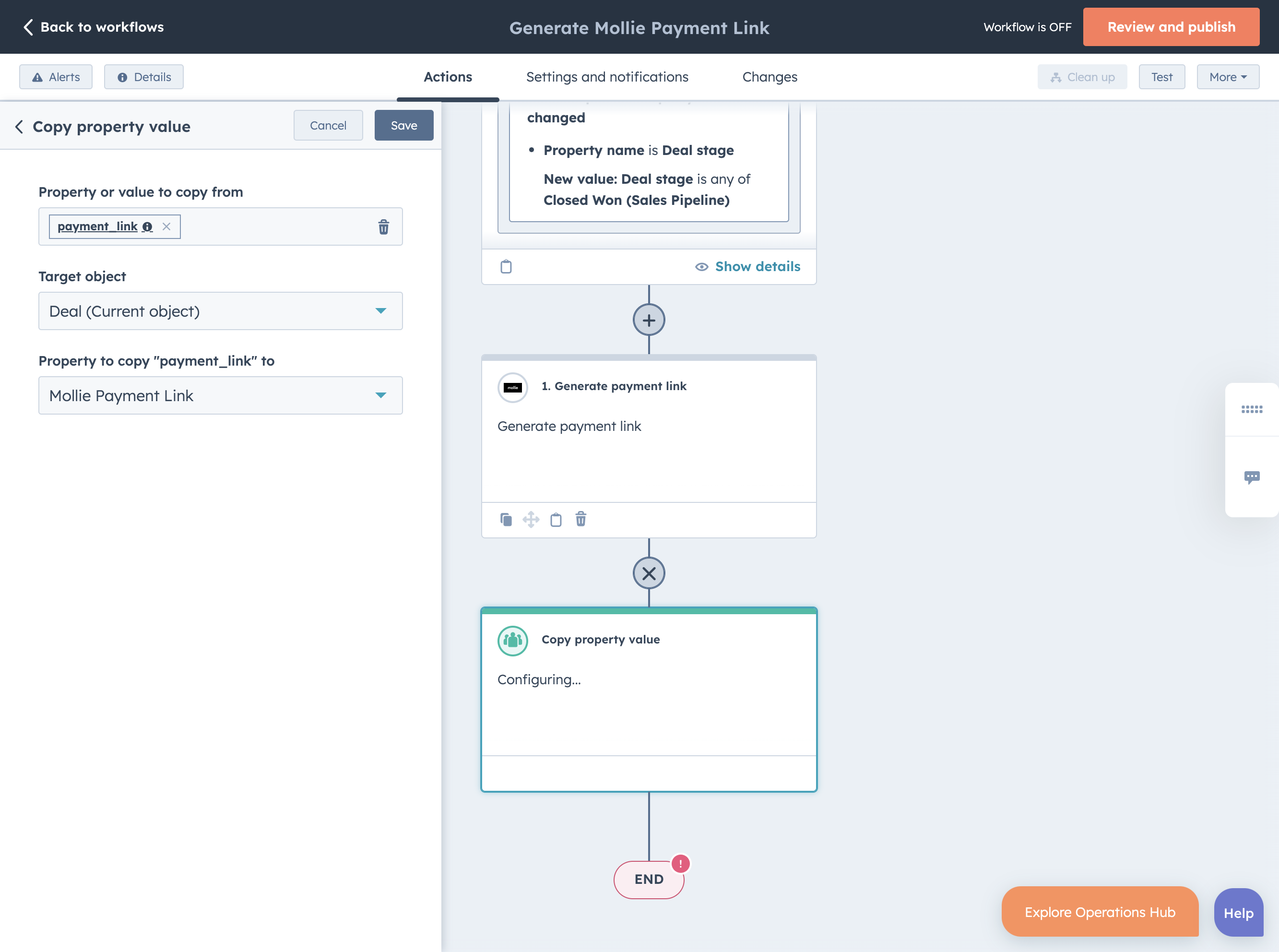
Task: Click the payment_link token text
Action: [x=97, y=226]
